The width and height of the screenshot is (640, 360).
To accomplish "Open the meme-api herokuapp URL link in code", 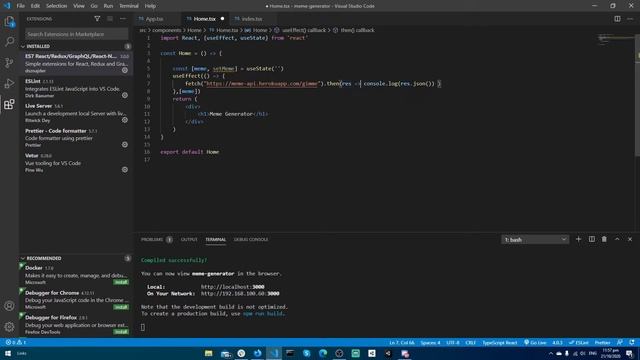I will [262, 84].
